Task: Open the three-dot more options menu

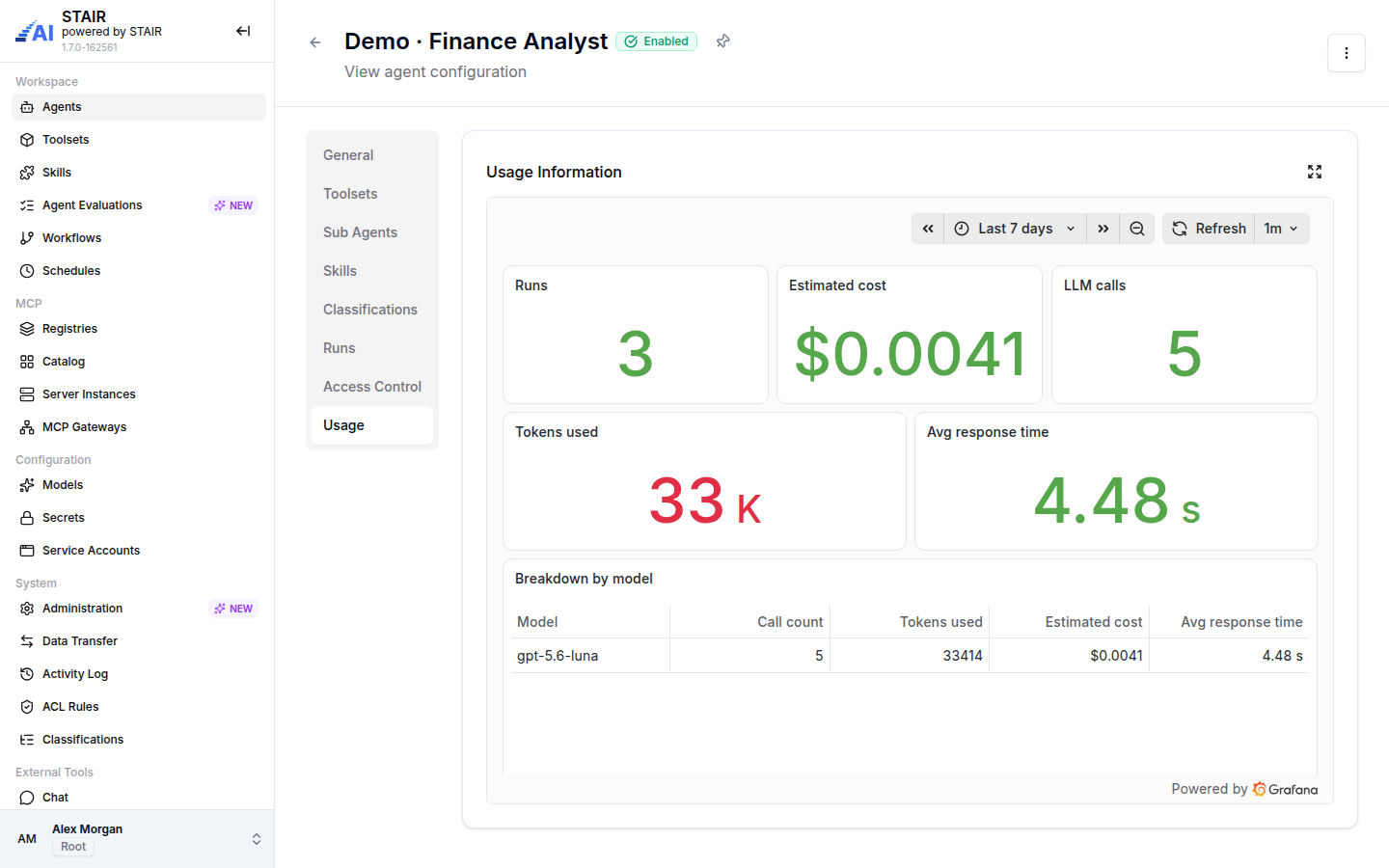Action: (1347, 53)
